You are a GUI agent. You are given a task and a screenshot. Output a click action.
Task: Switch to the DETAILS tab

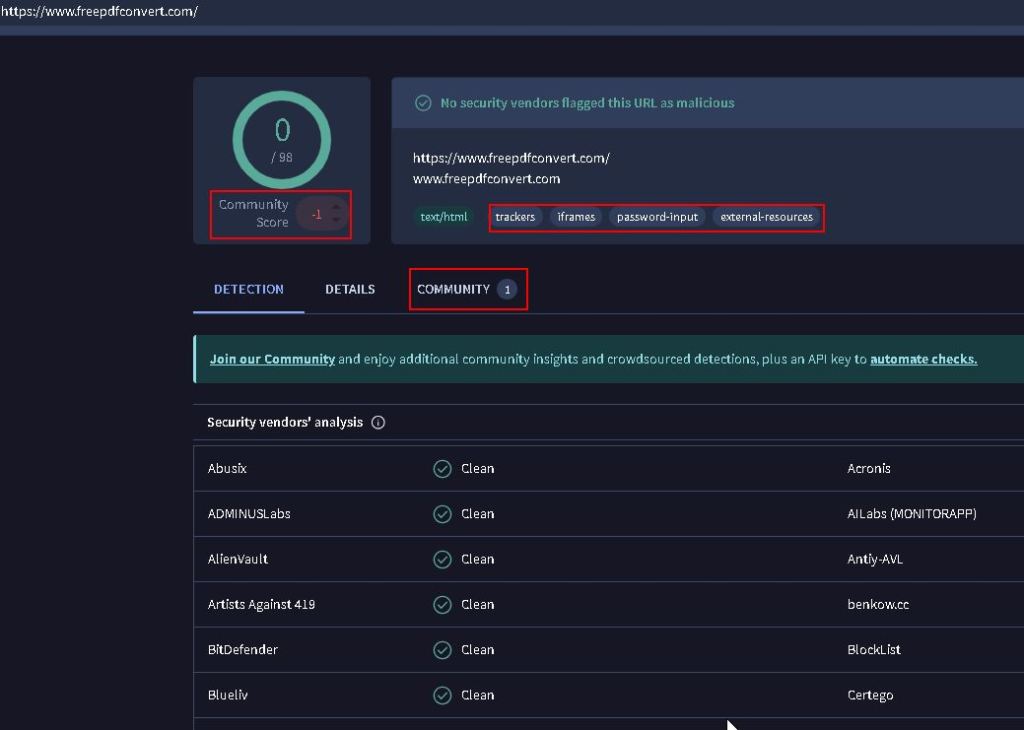click(350, 289)
